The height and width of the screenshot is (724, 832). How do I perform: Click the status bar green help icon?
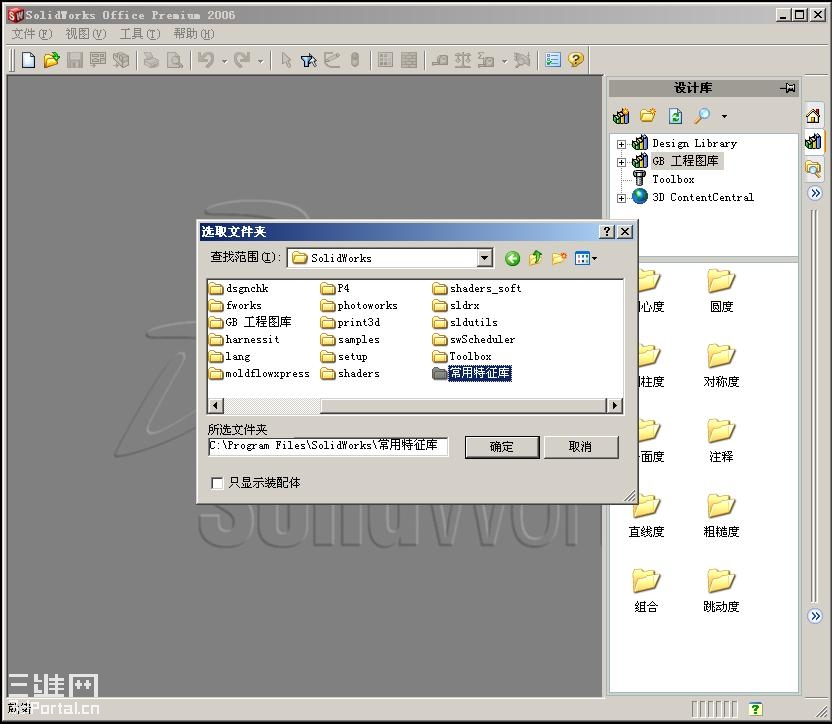pos(756,709)
